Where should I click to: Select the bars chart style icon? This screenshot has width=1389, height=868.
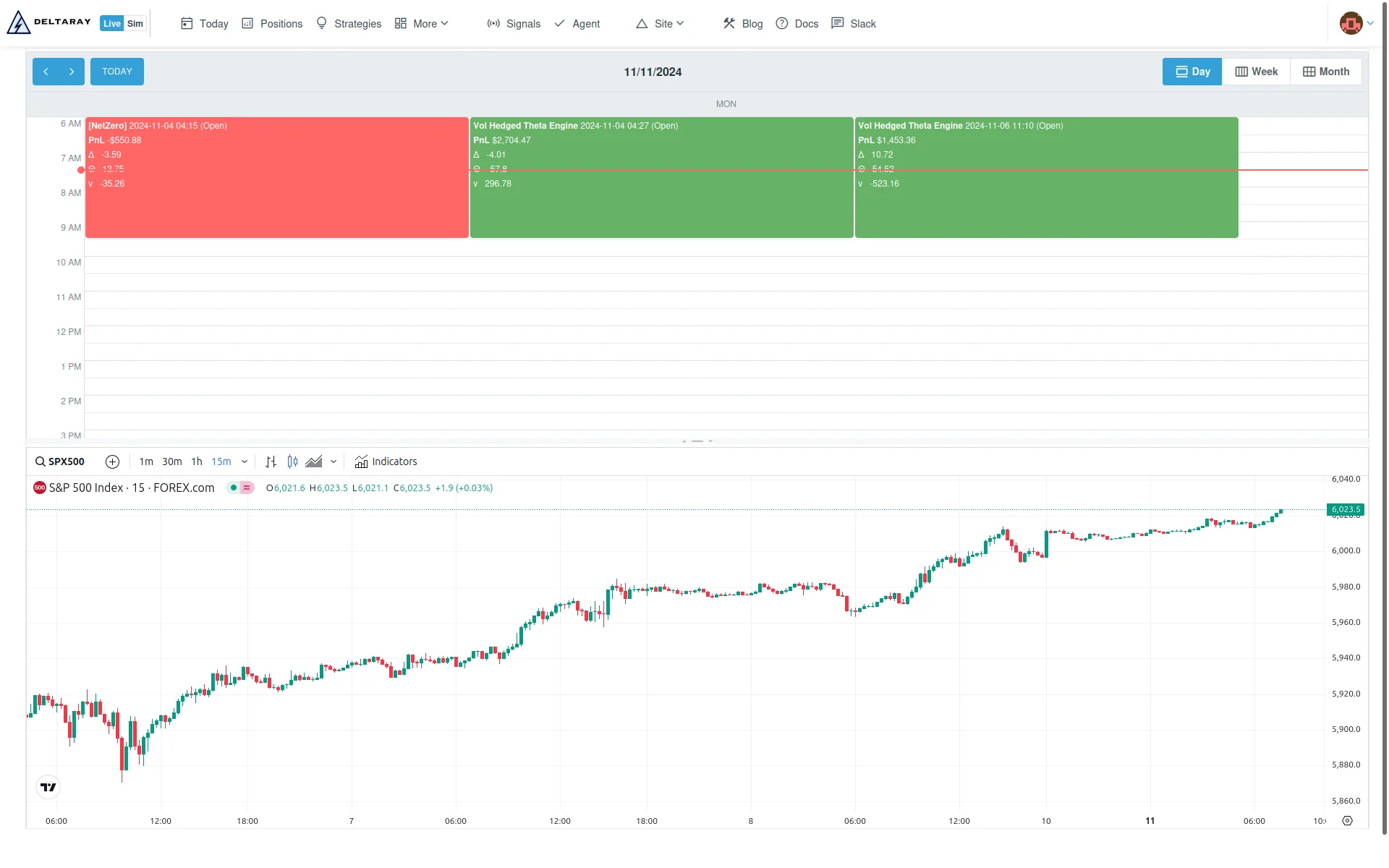pos(271,461)
